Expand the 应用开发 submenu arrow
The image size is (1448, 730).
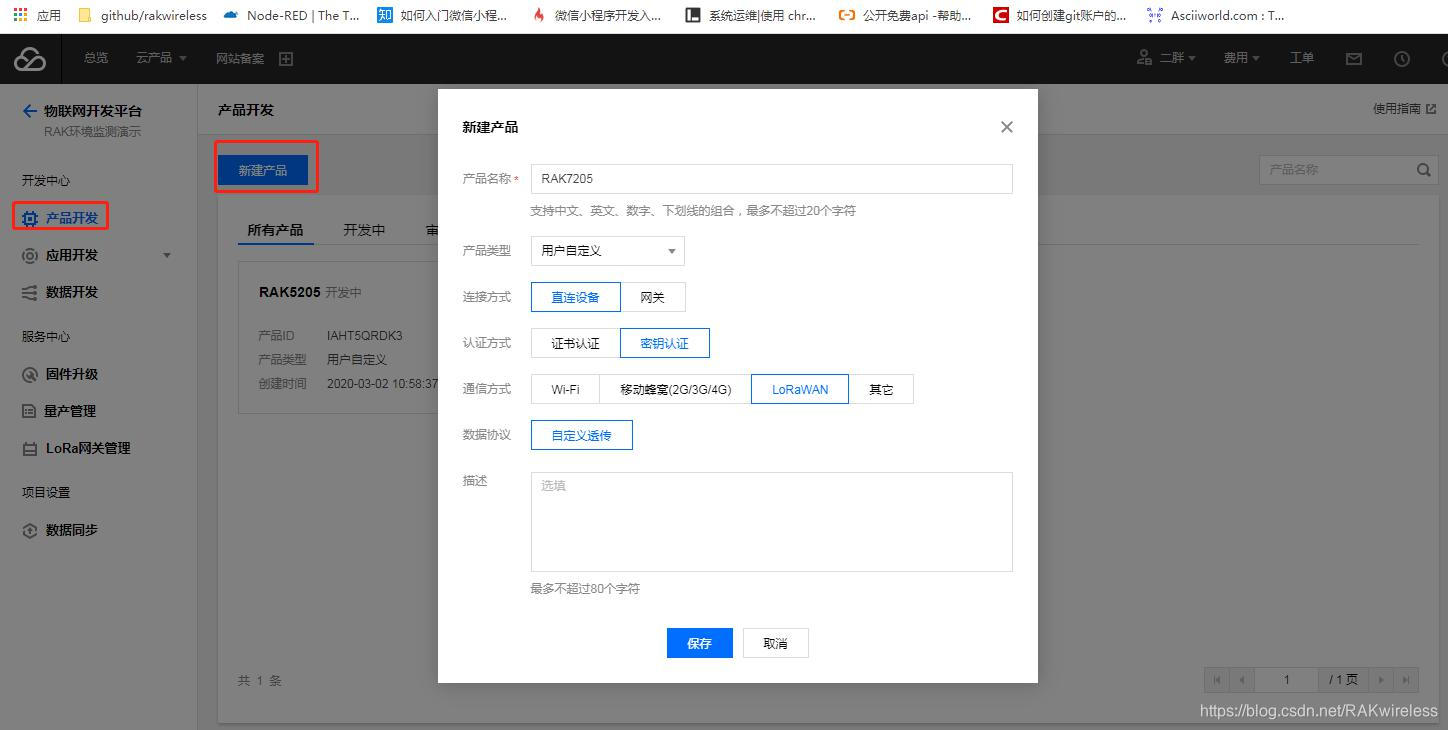(167, 256)
